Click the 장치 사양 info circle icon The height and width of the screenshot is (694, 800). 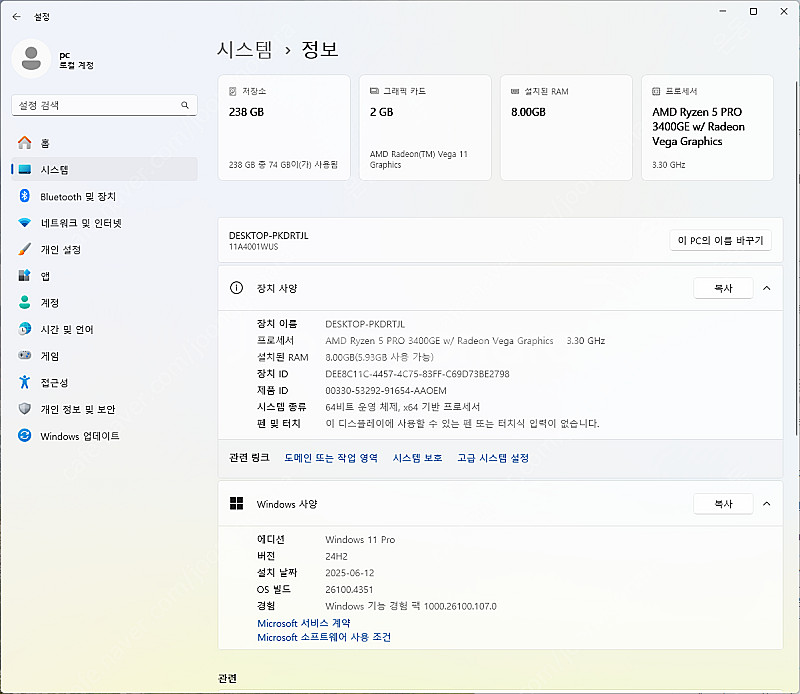click(236, 288)
